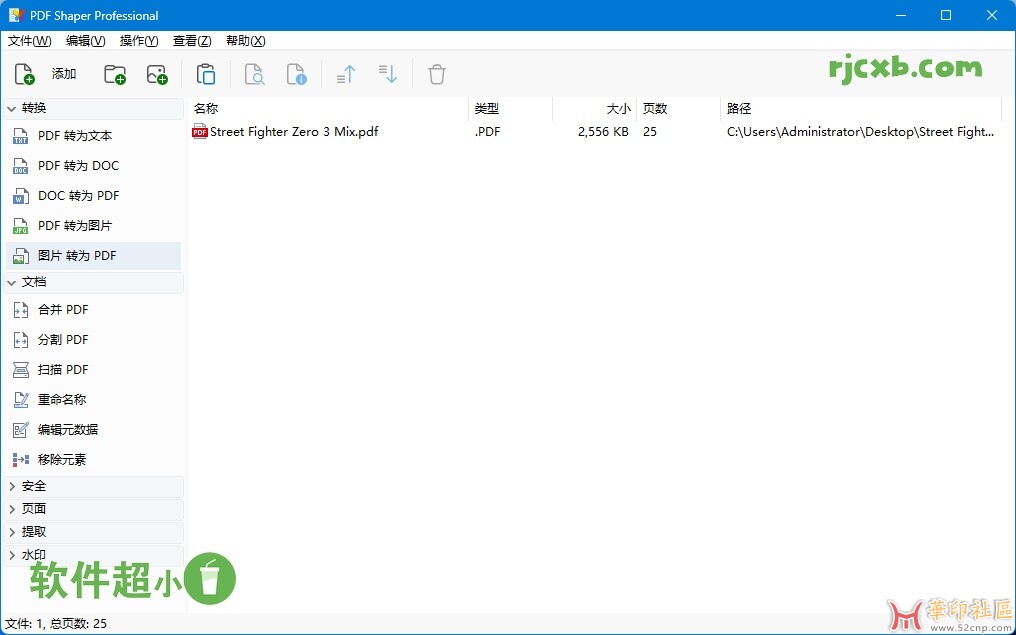Click the page count 25 cell
Image resolution: width=1016 pixels, height=635 pixels.
click(x=650, y=132)
